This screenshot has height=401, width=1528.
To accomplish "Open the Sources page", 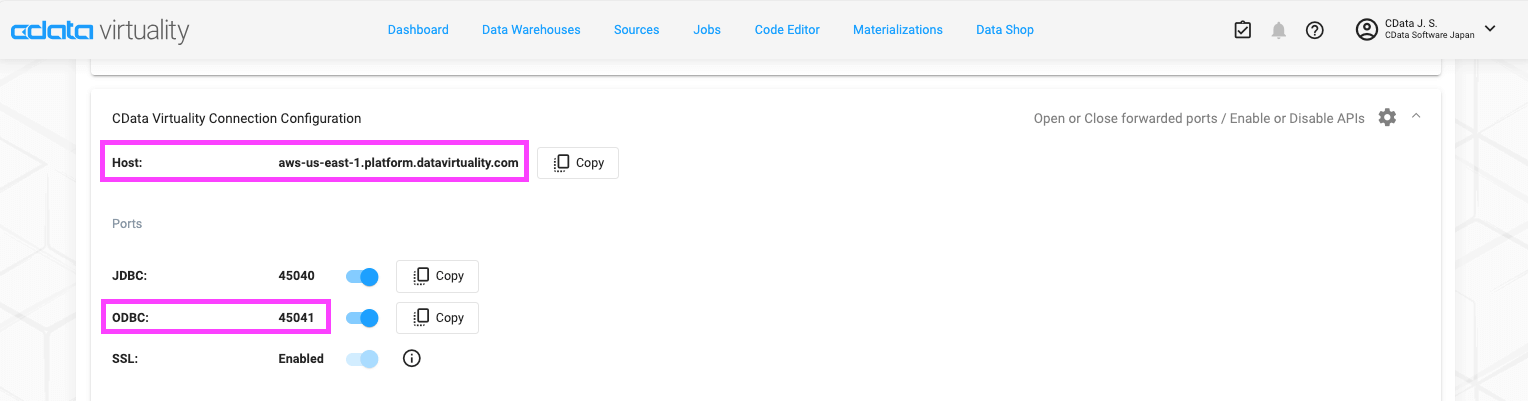I will pyautogui.click(x=636, y=30).
